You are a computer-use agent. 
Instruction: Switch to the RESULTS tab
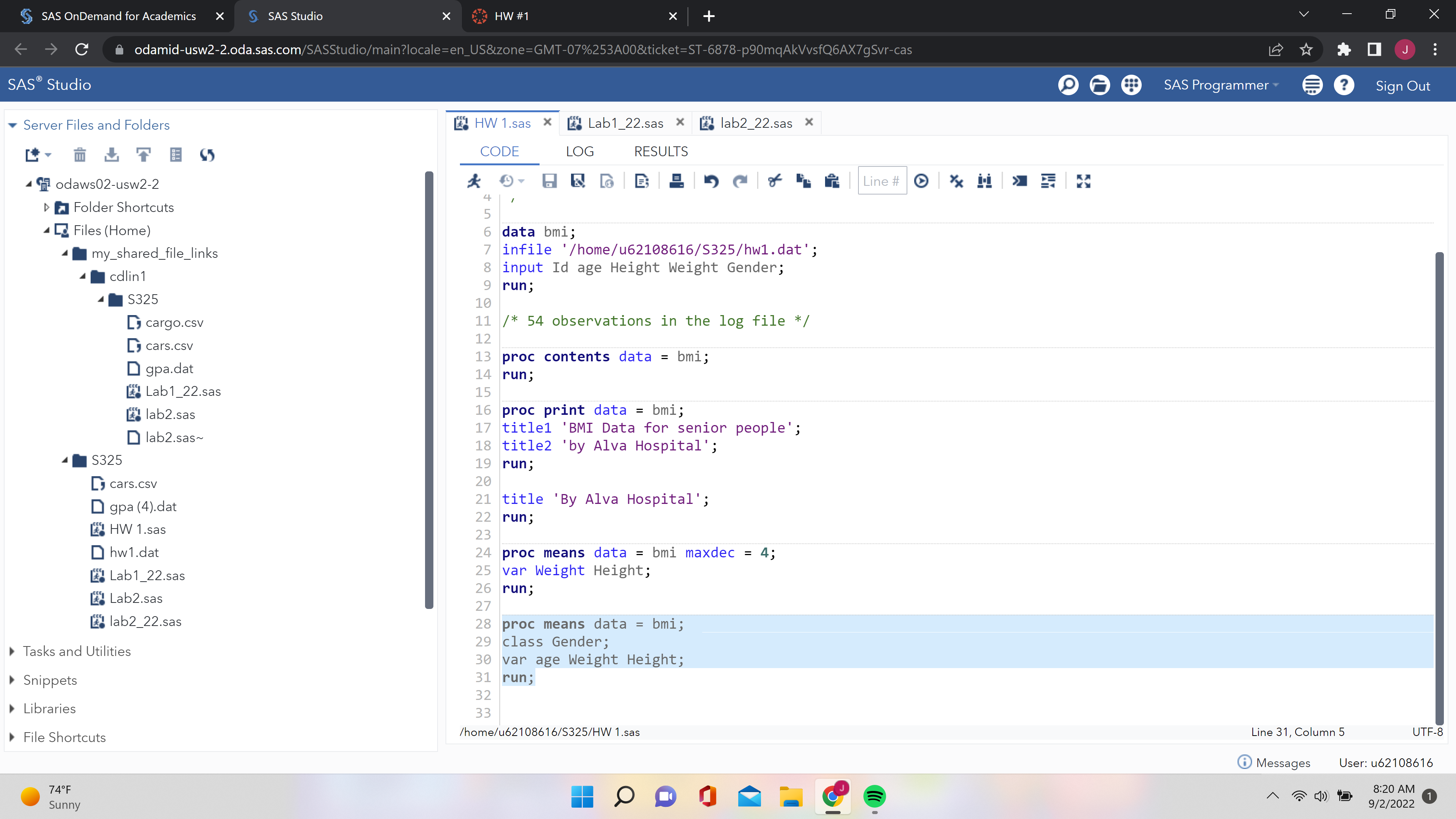pos(661,152)
